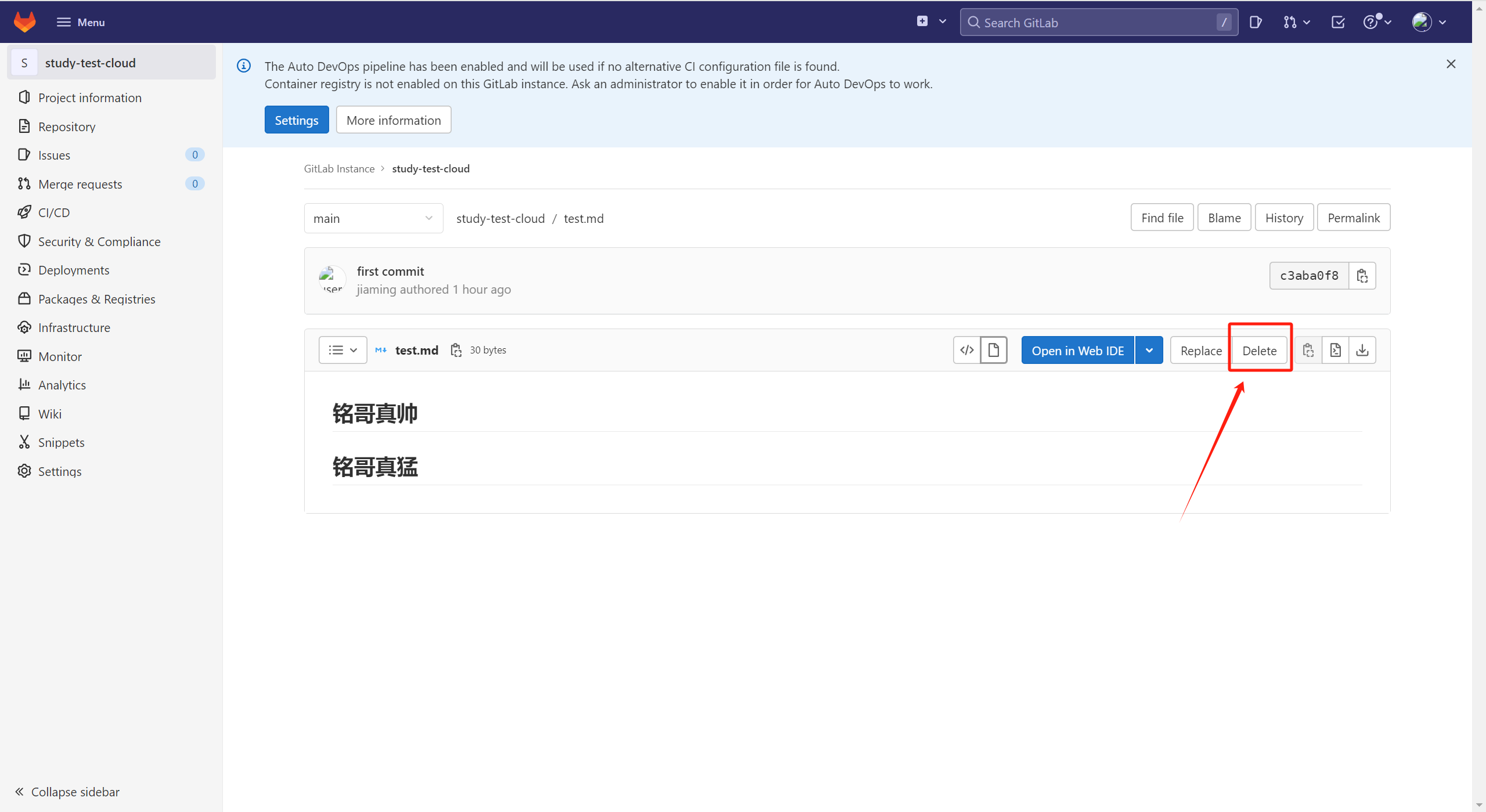The height and width of the screenshot is (812, 1486).
Task: Open Issues icon in top bar
Action: click(x=1256, y=22)
